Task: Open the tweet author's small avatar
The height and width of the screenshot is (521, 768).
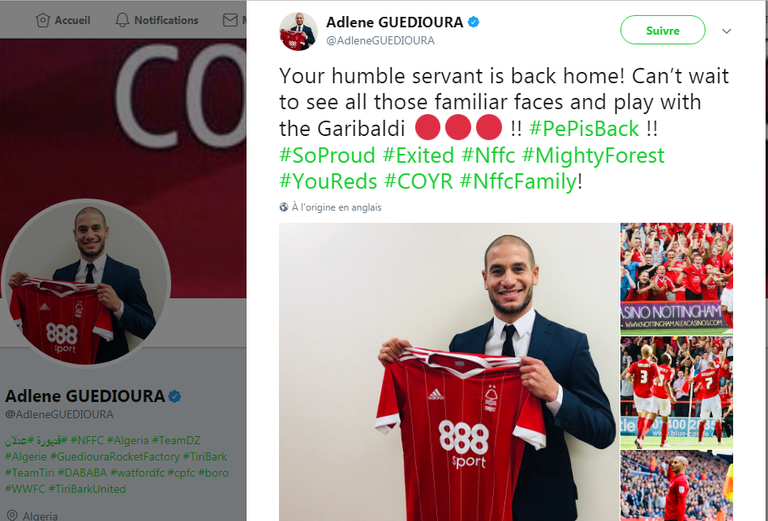Action: (x=298, y=31)
